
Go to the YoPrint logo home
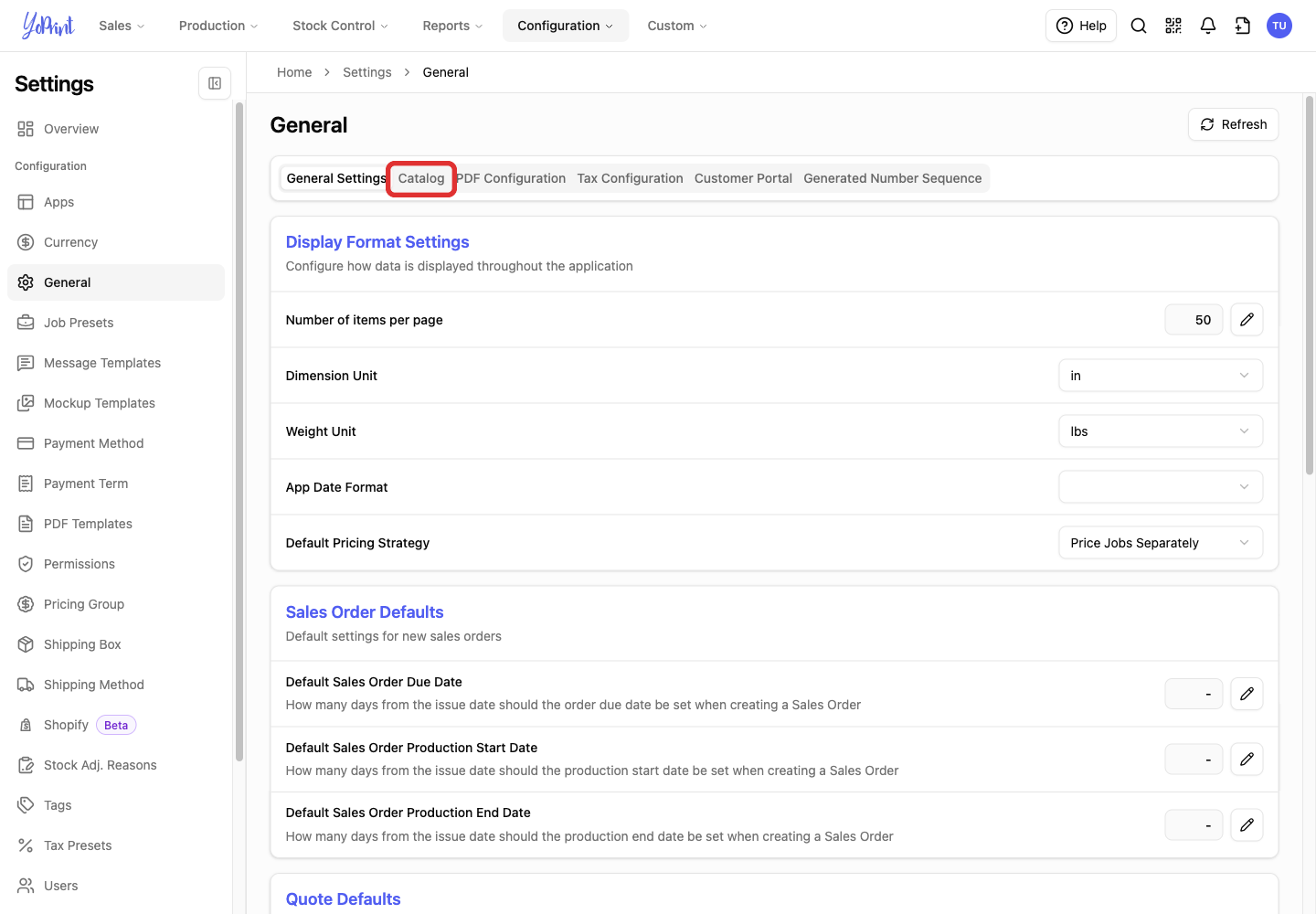point(48,26)
